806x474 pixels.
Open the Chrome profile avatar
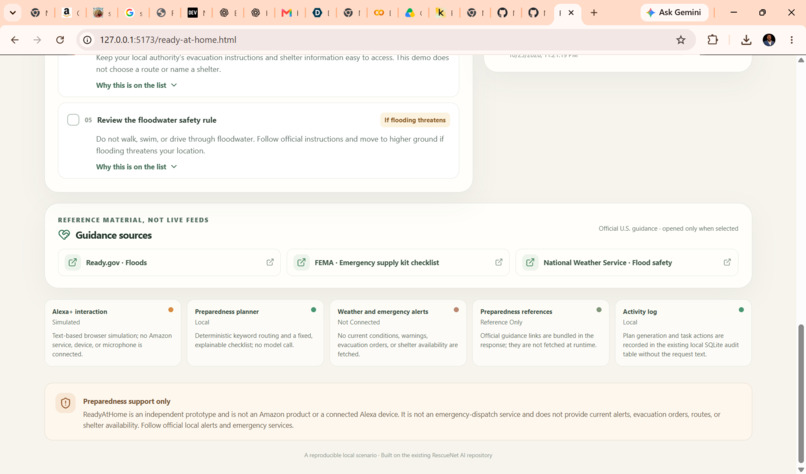click(x=769, y=40)
